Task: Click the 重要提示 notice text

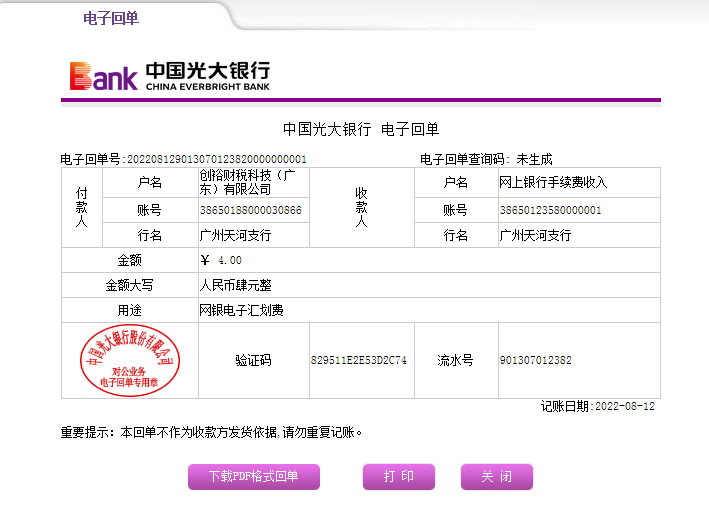Action: pyautogui.click(x=211, y=433)
